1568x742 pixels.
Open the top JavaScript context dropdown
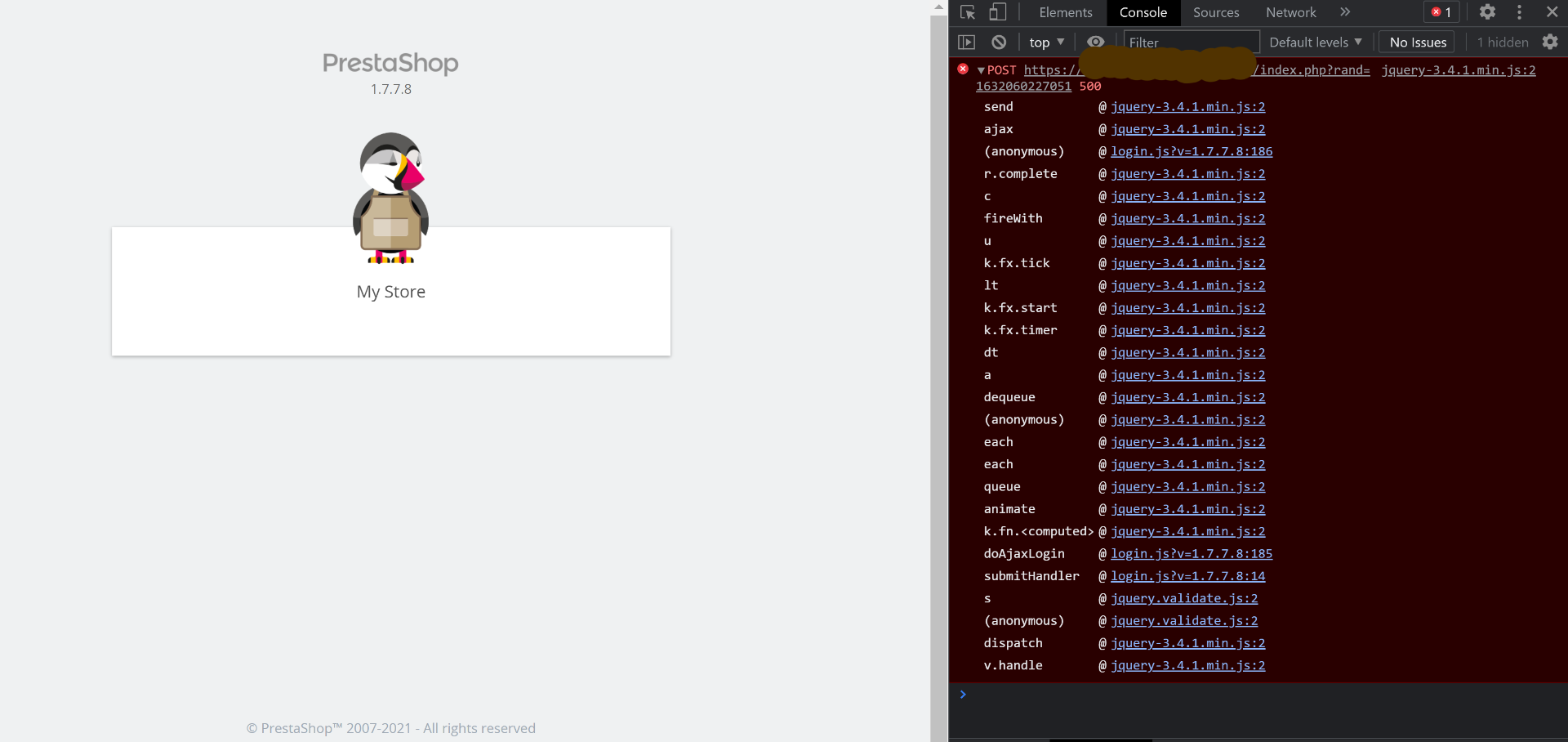[1046, 42]
